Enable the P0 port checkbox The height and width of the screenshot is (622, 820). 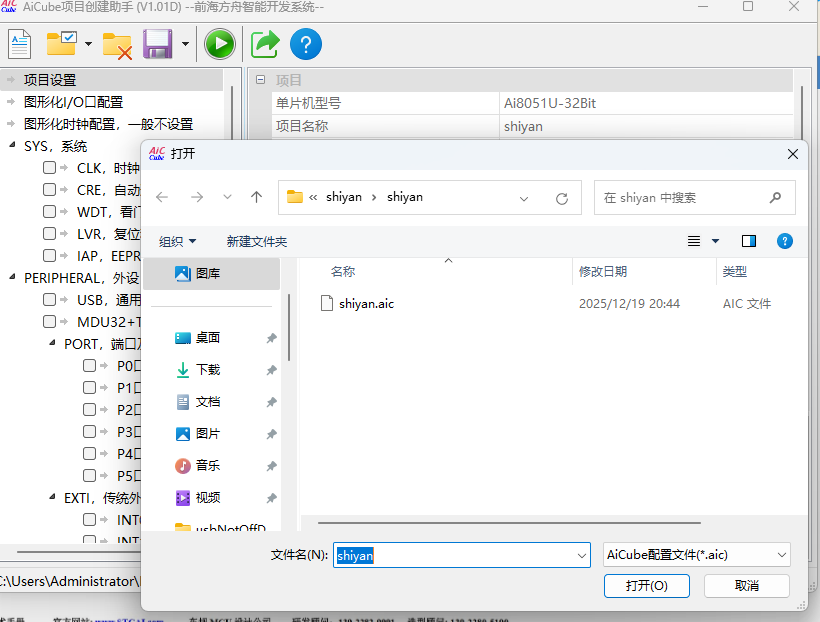(x=88, y=365)
